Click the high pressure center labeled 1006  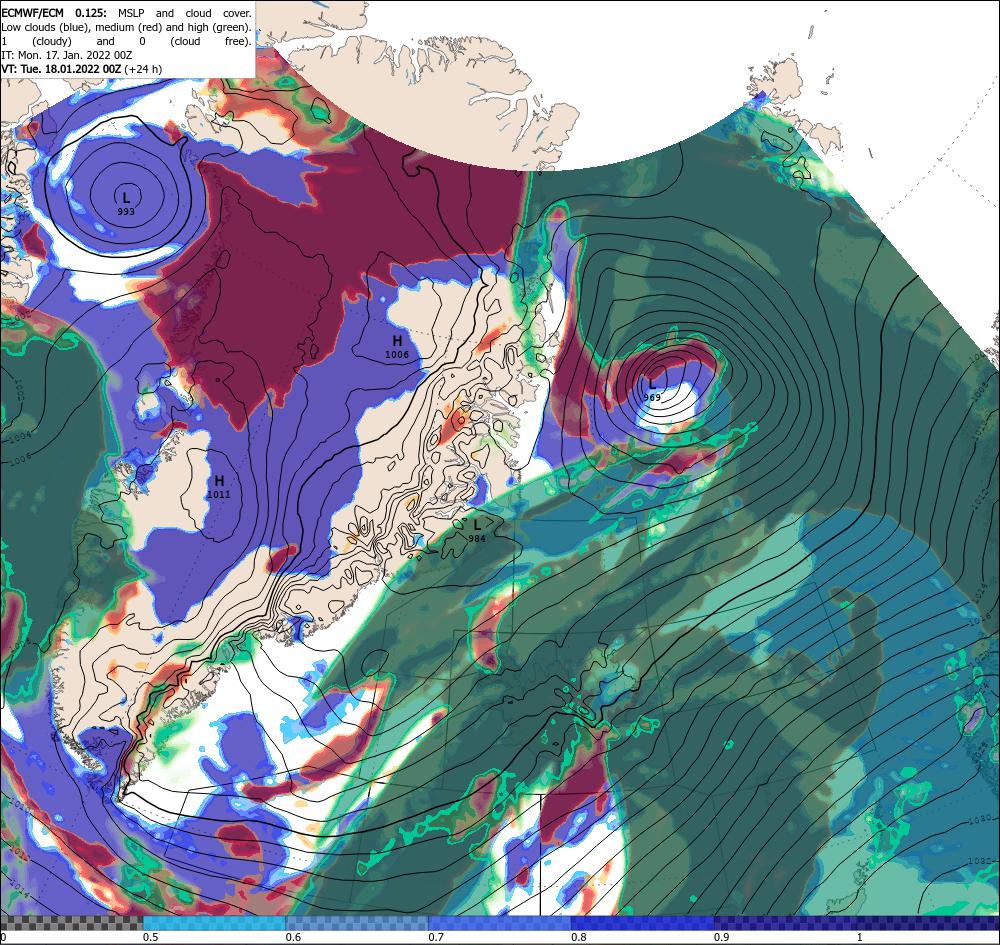tap(397, 347)
